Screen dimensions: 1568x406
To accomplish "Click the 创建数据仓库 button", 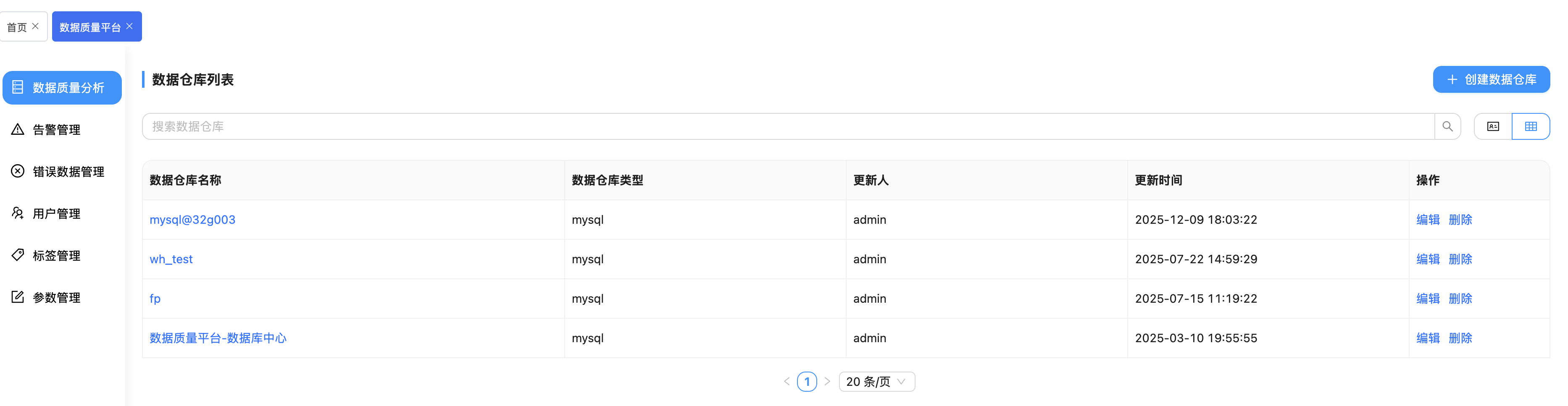I will (1491, 80).
